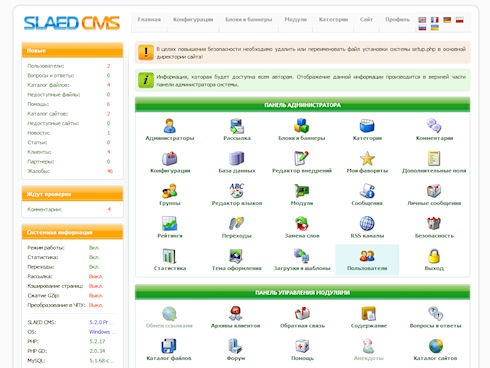Click the yellow exclamation security warning icon
This screenshot has width=490, height=368.
pos(146,53)
